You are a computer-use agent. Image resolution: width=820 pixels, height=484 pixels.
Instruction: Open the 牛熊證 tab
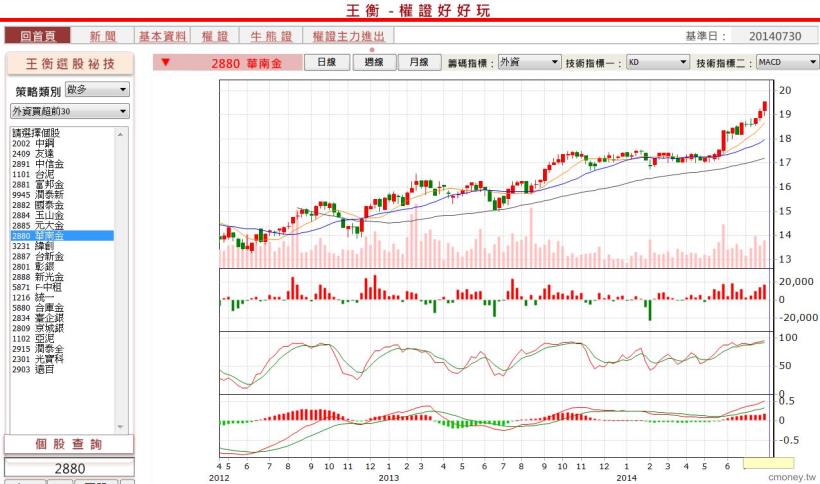tap(271, 36)
